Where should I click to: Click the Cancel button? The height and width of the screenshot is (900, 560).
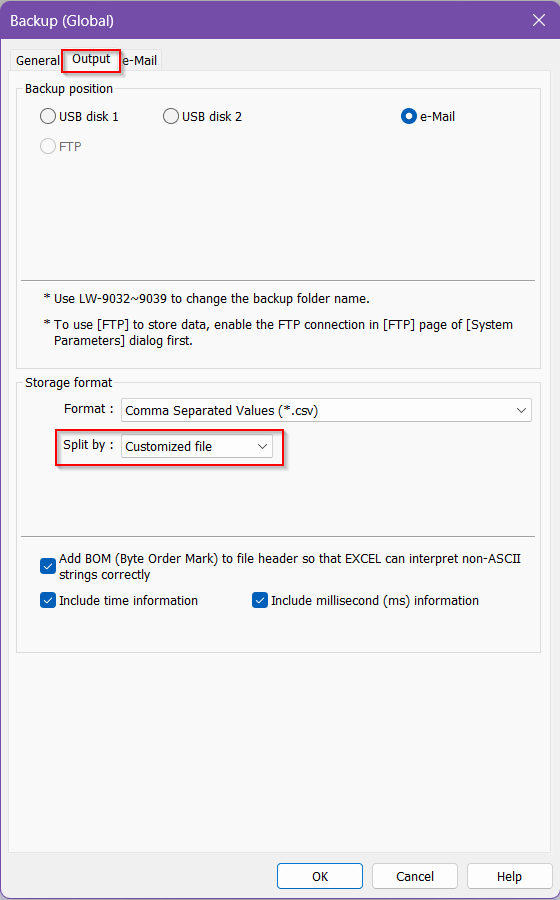click(415, 876)
